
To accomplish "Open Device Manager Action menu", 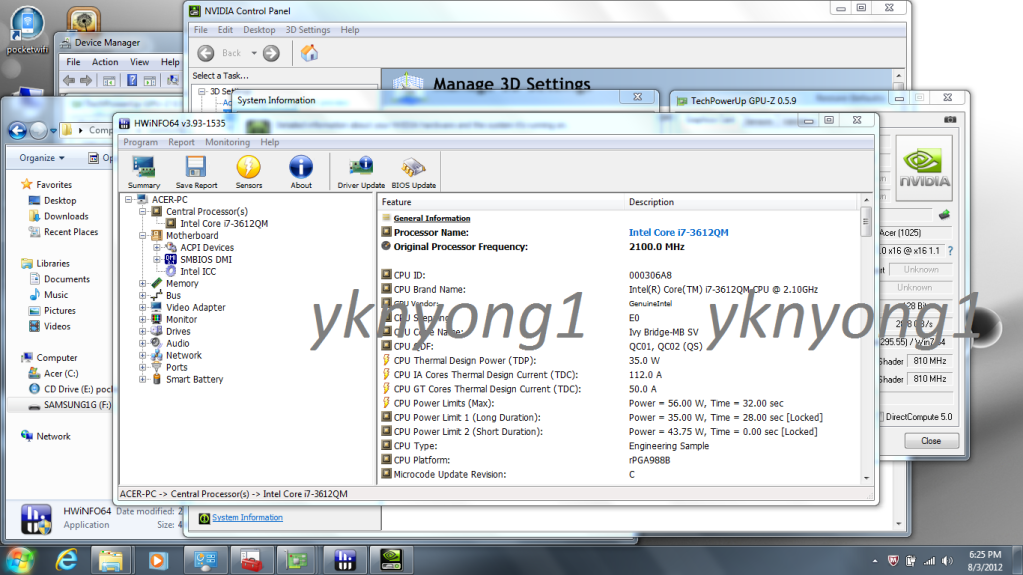I will tap(105, 62).
